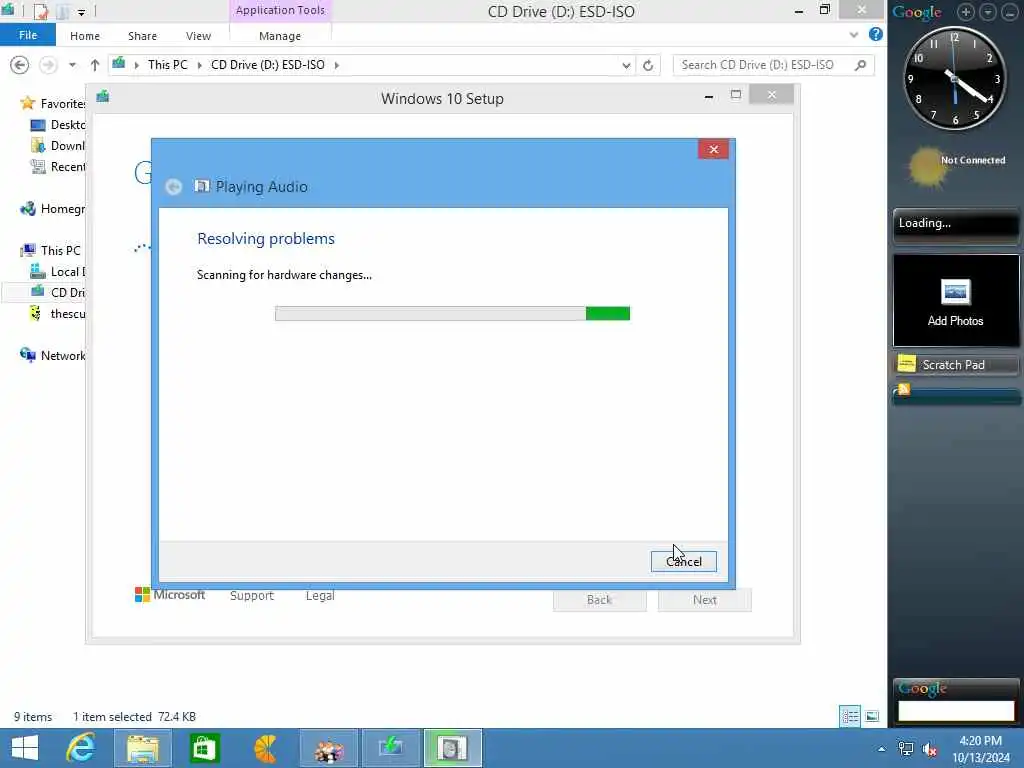Open the Google sidebar options dropdown

[x=987, y=12]
